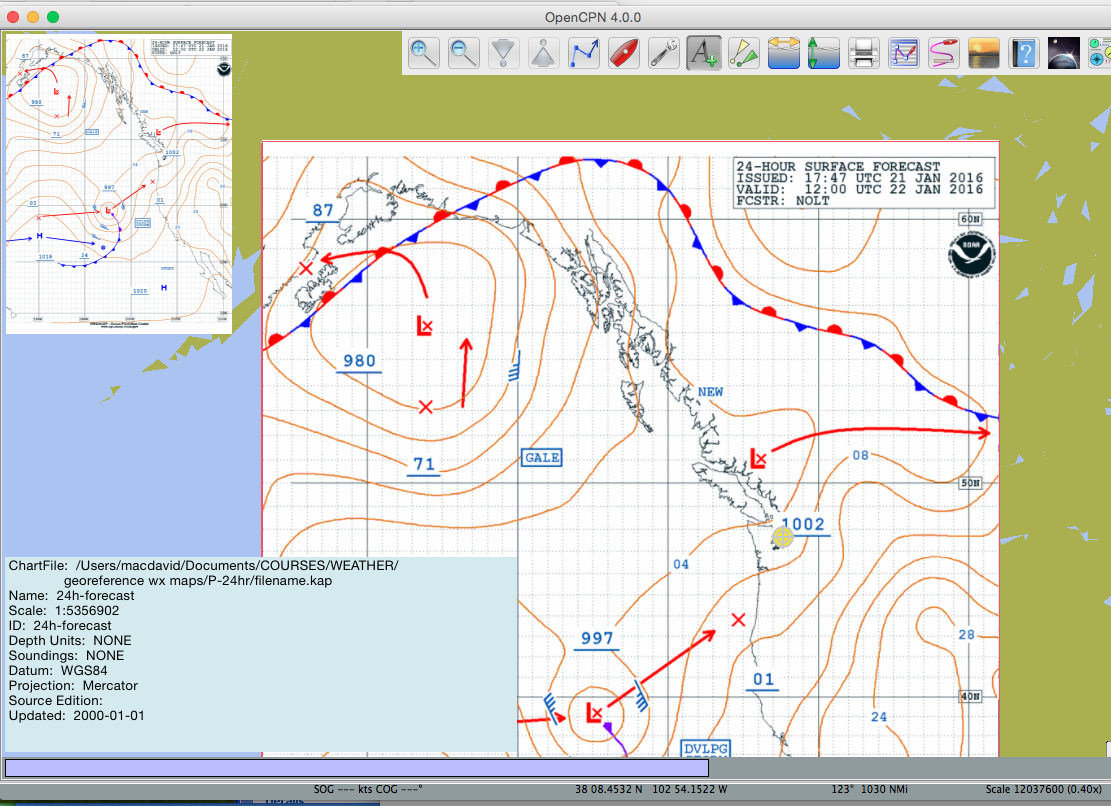The height and width of the screenshot is (806, 1111).
Task: Click the '87' pressure label near Alaska
Action: pyautogui.click(x=323, y=210)
